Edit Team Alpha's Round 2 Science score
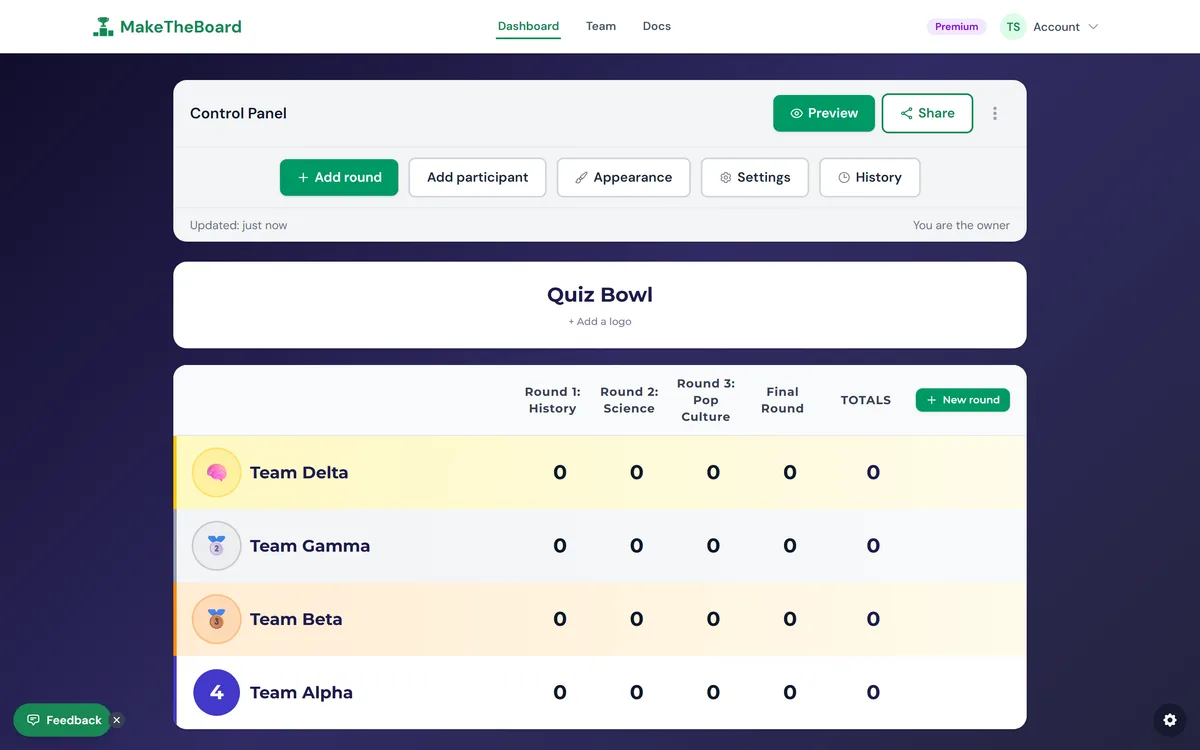Screen dimensions: 1200x750 (x=637, y=692)
